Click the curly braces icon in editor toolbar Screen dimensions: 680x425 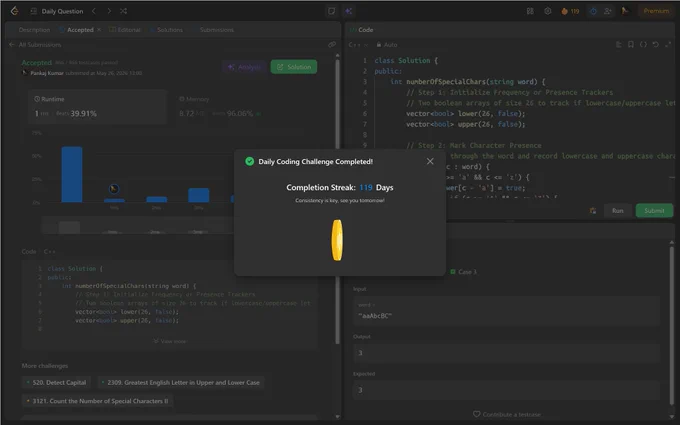(643, 44)
